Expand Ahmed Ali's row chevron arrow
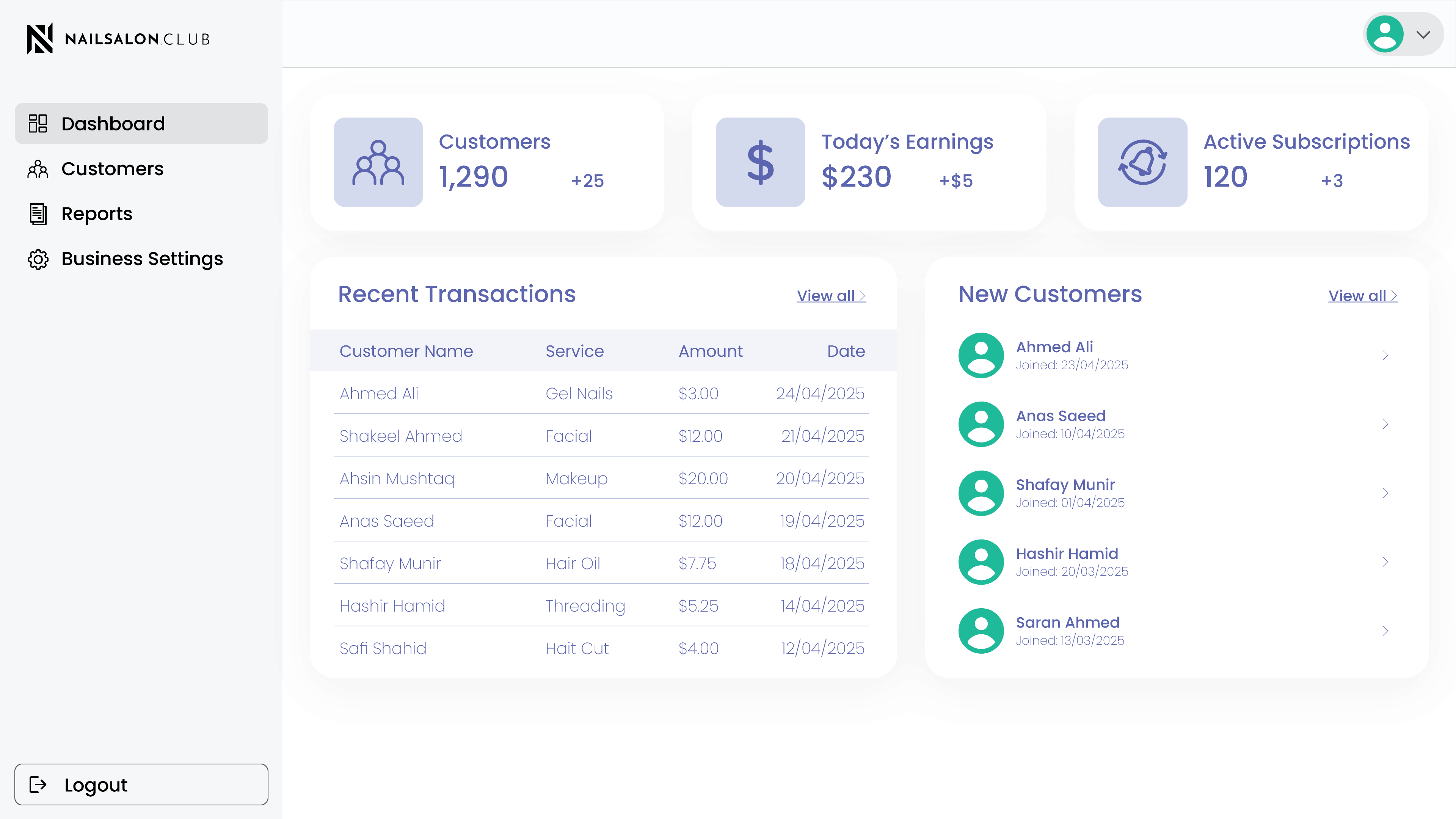The image size is (1456, 819). [x=1385, y=356]
